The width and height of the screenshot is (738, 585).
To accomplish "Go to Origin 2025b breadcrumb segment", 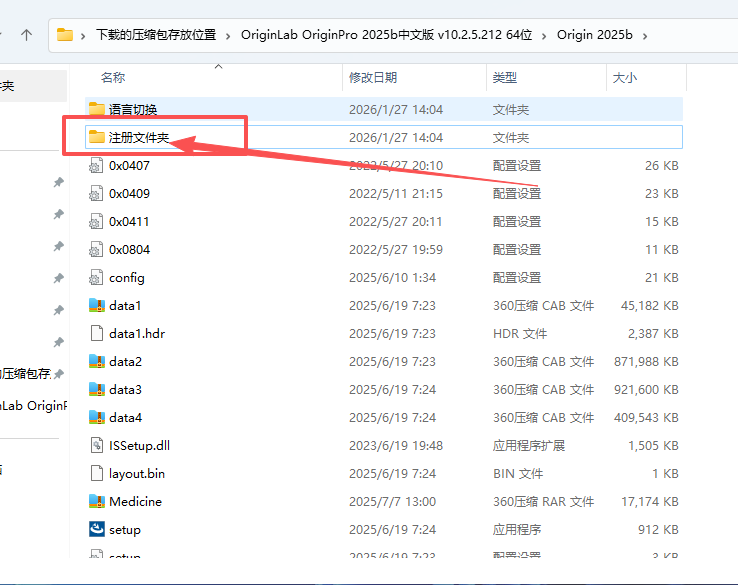I will point(594,35).
